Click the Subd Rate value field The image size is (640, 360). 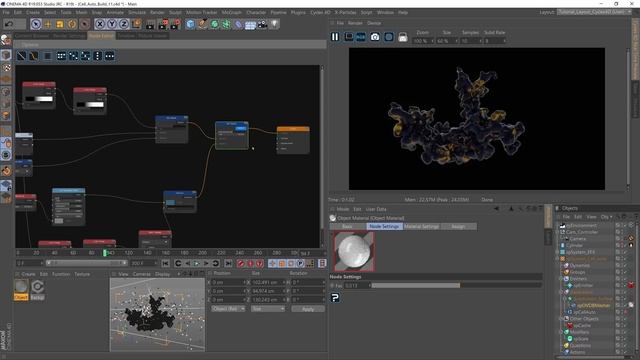[495, 41]
